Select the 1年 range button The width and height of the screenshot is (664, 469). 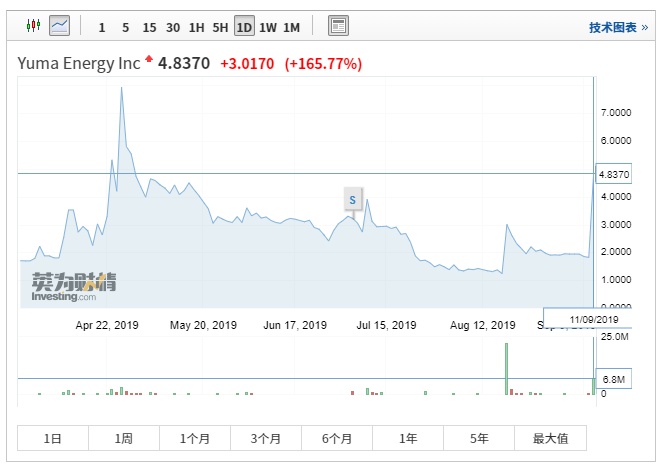click(408, 438)
